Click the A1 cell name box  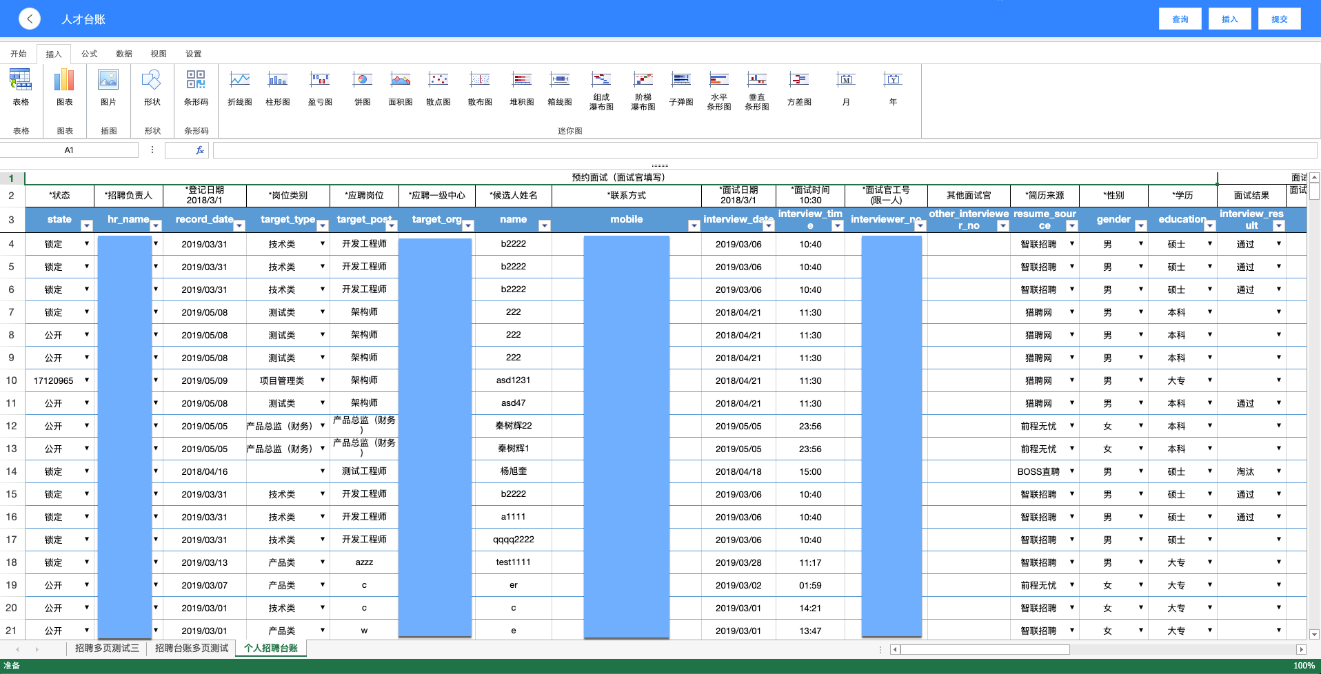click(69, 150)
